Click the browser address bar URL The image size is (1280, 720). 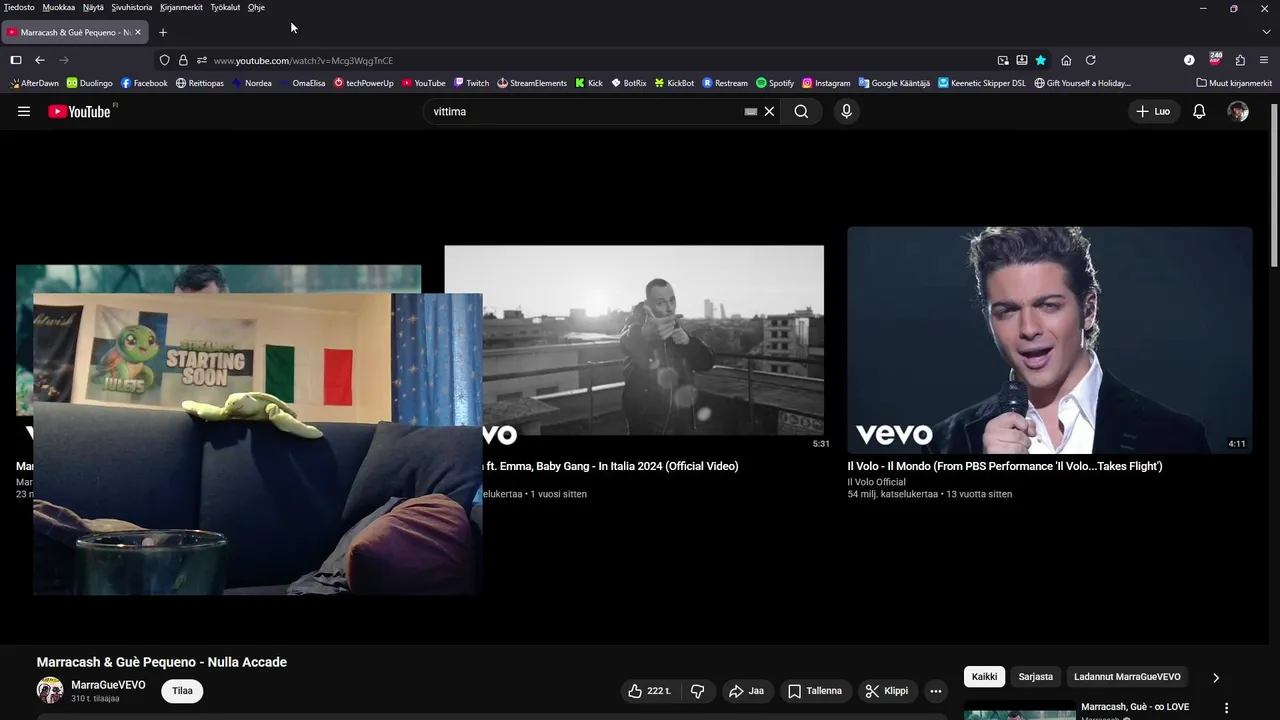(303, 60)
